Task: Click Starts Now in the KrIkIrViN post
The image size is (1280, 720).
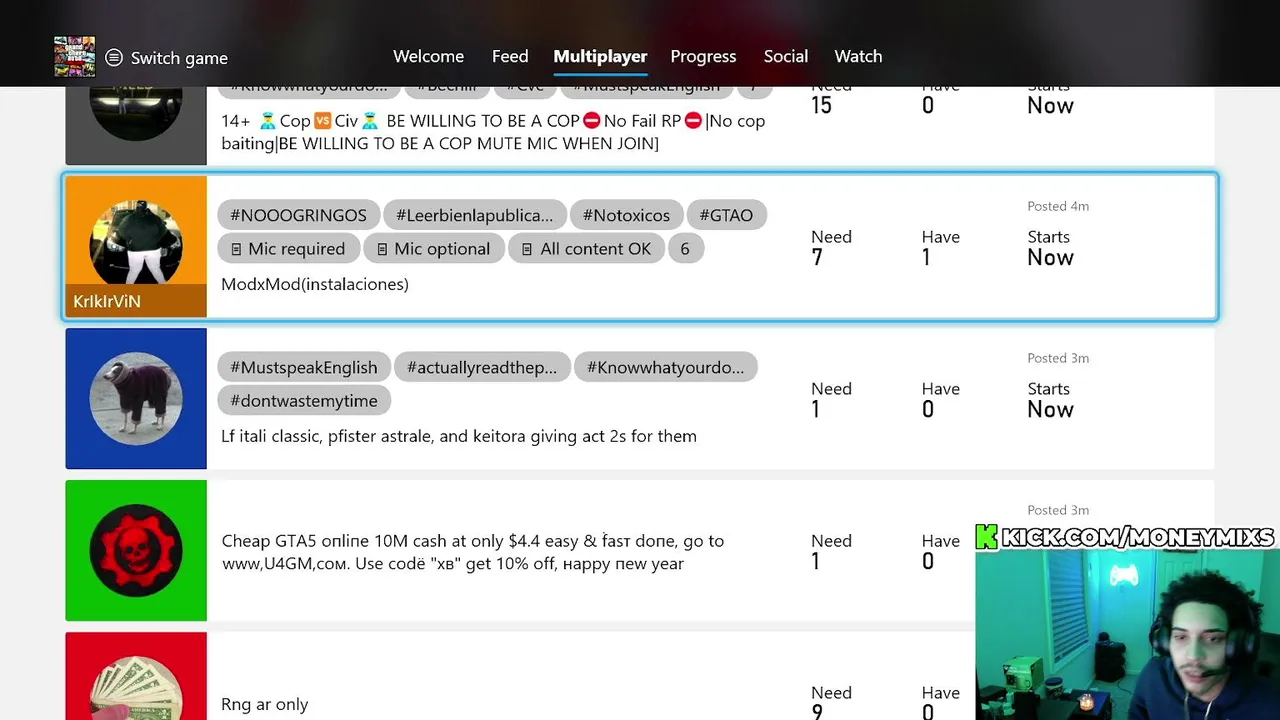Action: coord(1050,248)
